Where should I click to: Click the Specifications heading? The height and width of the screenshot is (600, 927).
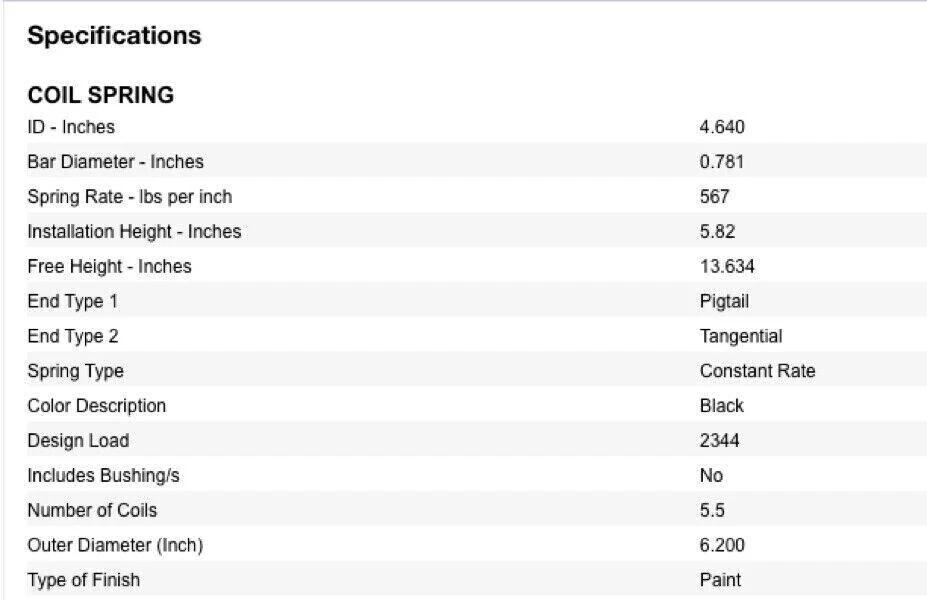coord(114,36)
